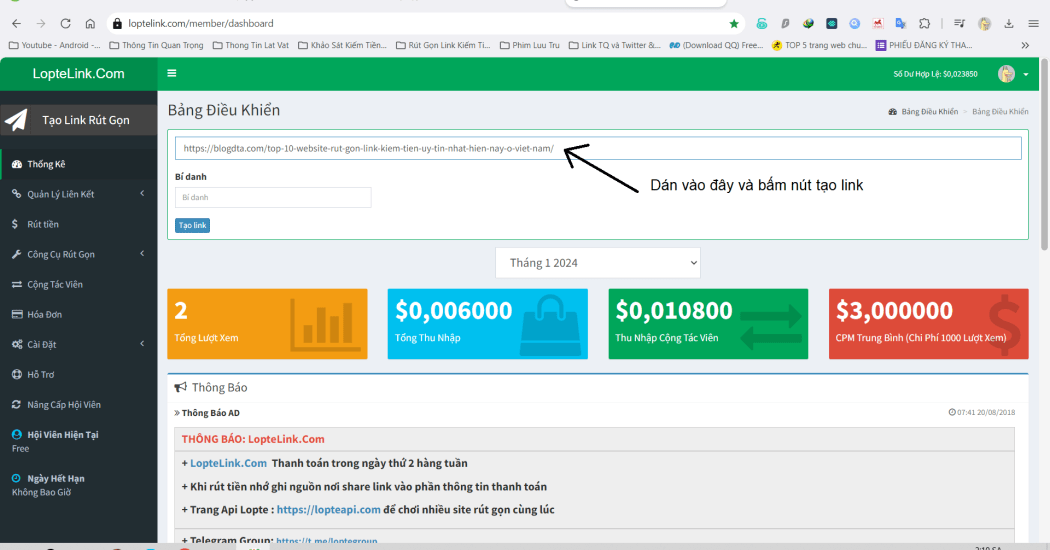1050x550 pixels.
Task: Open the browser hamburger menu
Action: click(x=1033, y=23)
